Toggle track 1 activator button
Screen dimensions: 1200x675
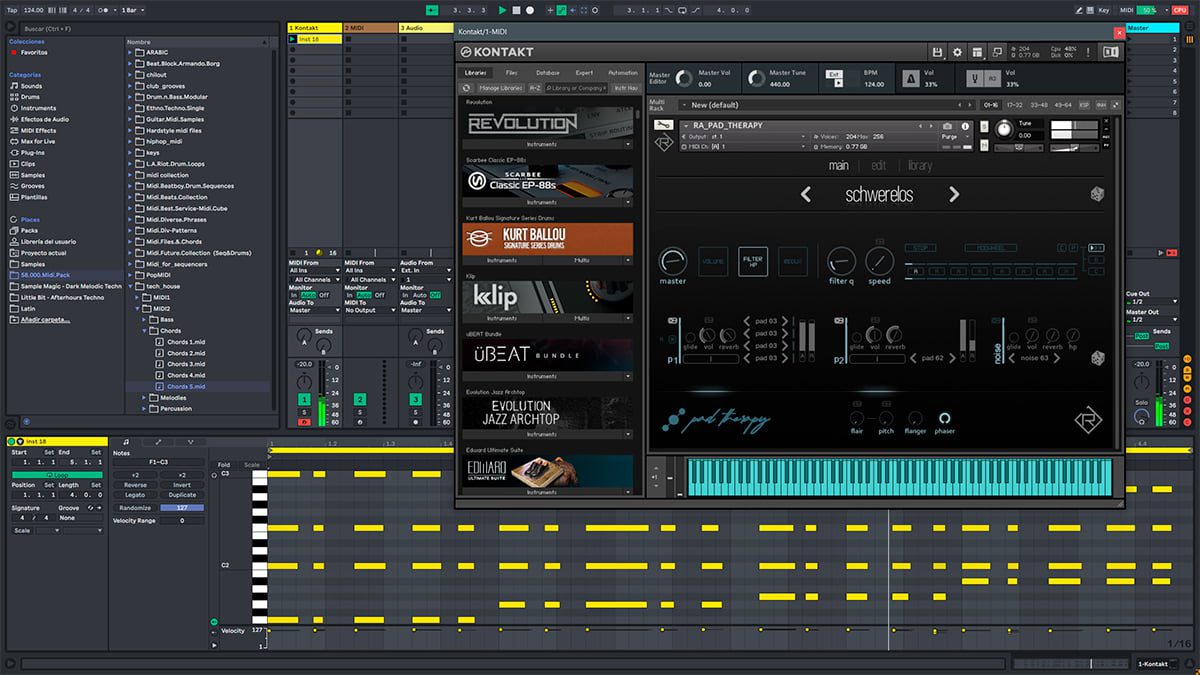tap(304, 399)
